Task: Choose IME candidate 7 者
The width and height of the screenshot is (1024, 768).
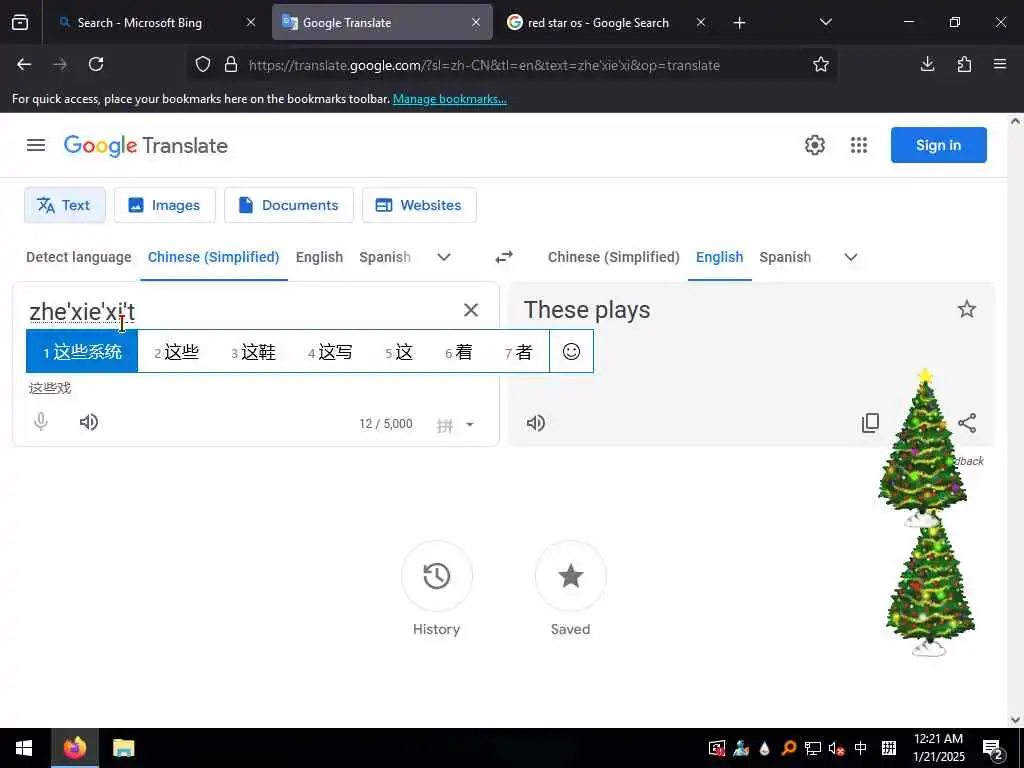Action: [x=519, y=352]
